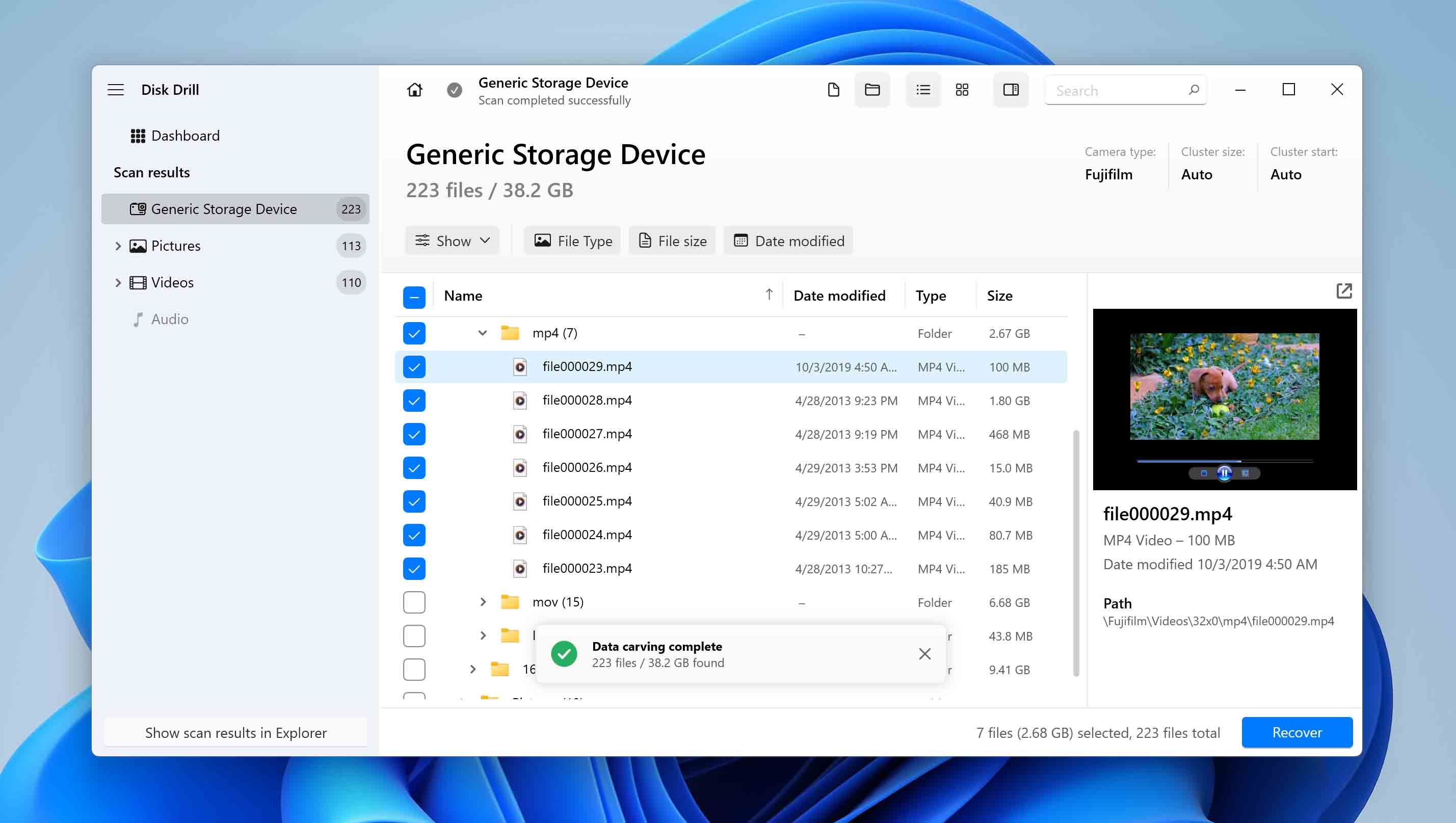Click Show scan results in Explorer
Screen dimensions: 1456x823
click(235, 733)
